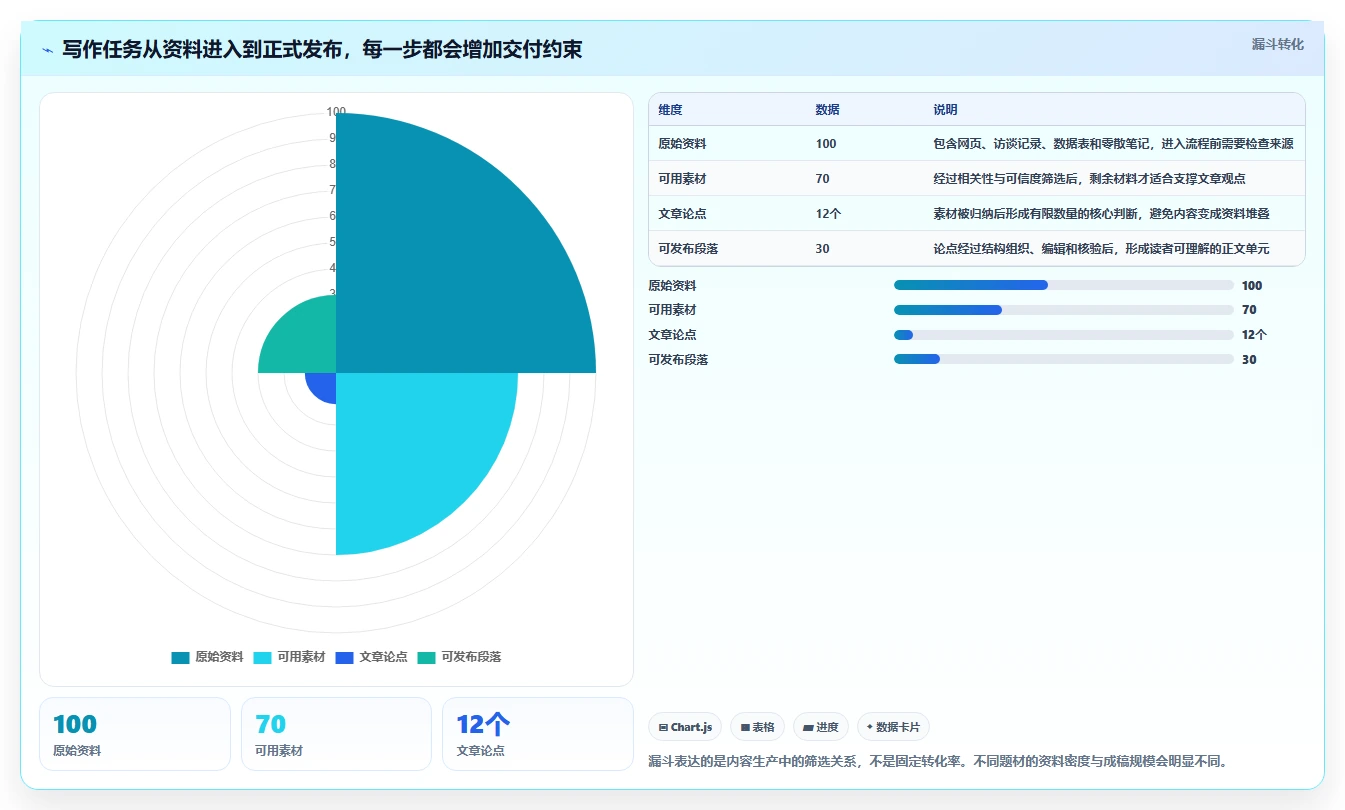Click the footnote beginning 漏斗表达的是
1345x810 pixels.
tap(938, 762)
